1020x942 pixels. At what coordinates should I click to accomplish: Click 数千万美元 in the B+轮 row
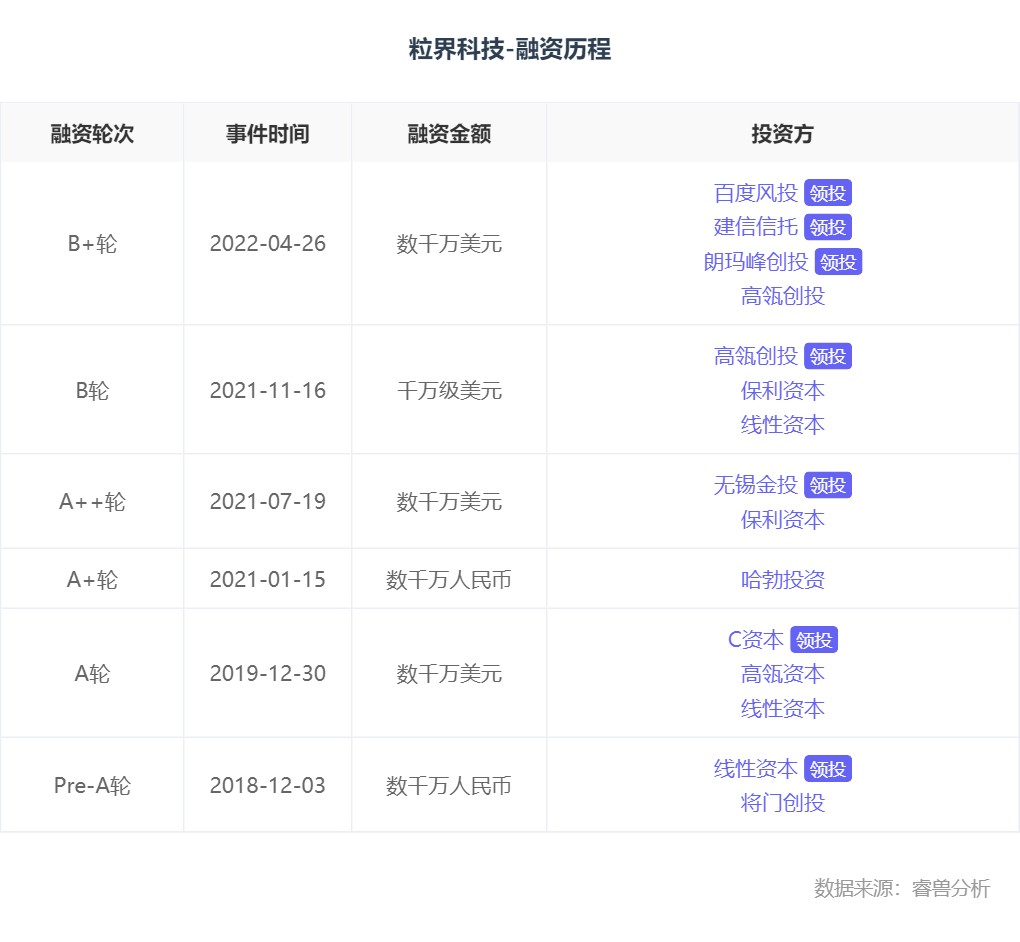[x=449, y=244]
